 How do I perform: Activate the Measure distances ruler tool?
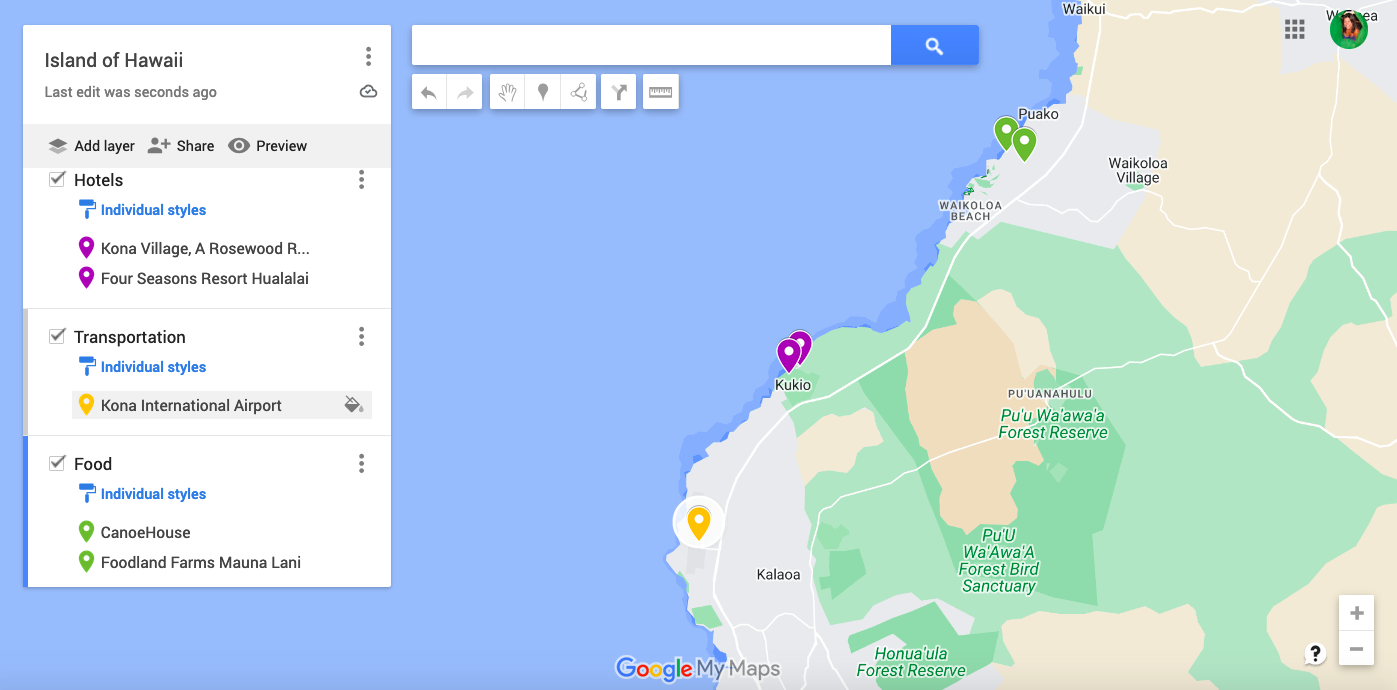(x=660, y=91)
